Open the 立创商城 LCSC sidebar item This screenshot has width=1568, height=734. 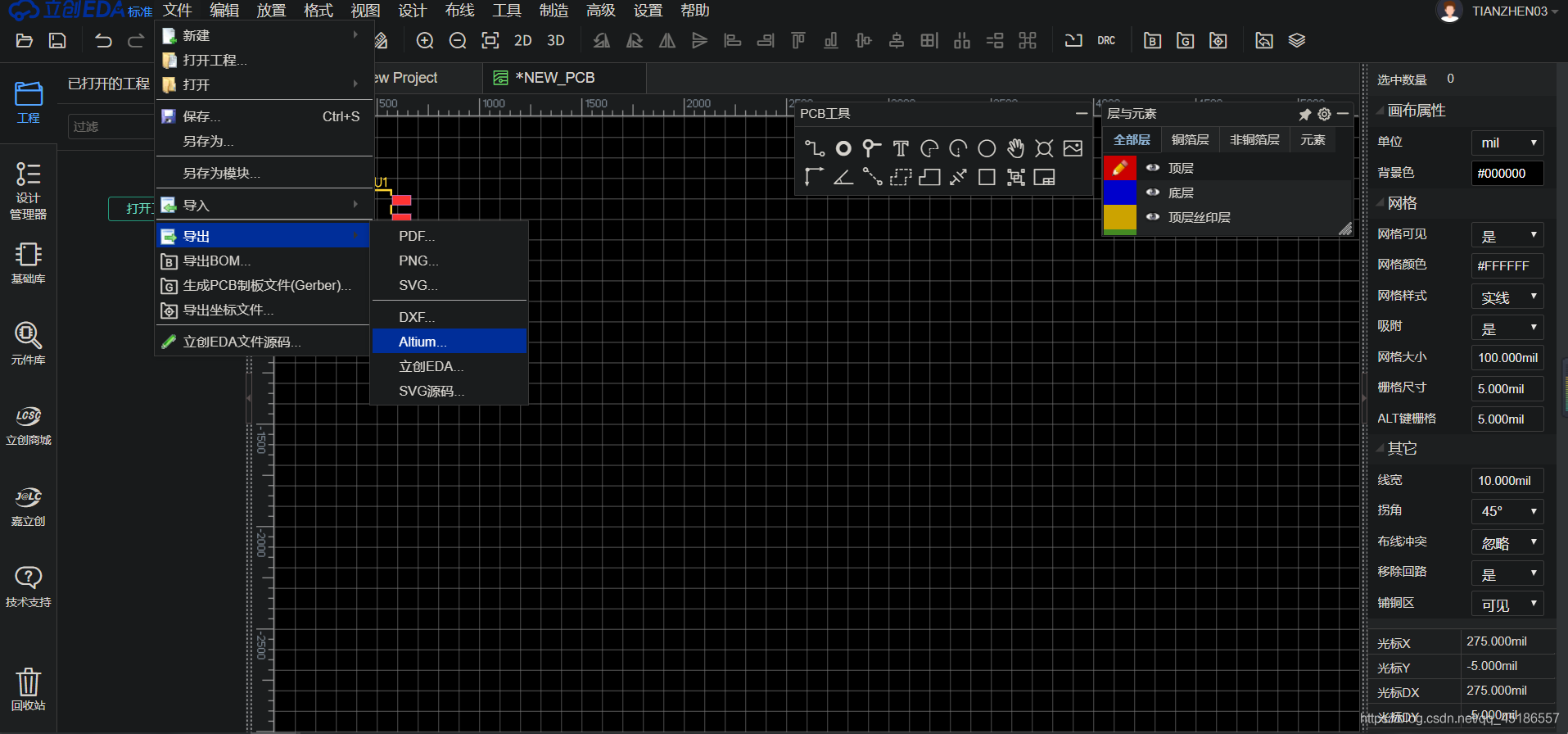[x=28, y=425]
